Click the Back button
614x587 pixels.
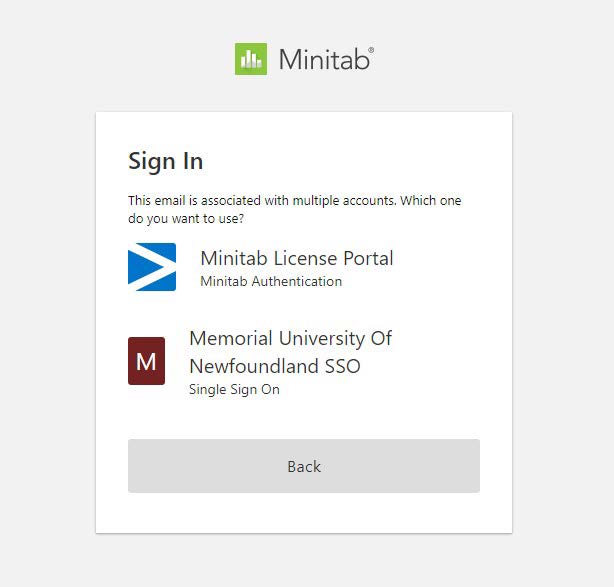pos(304,466)
